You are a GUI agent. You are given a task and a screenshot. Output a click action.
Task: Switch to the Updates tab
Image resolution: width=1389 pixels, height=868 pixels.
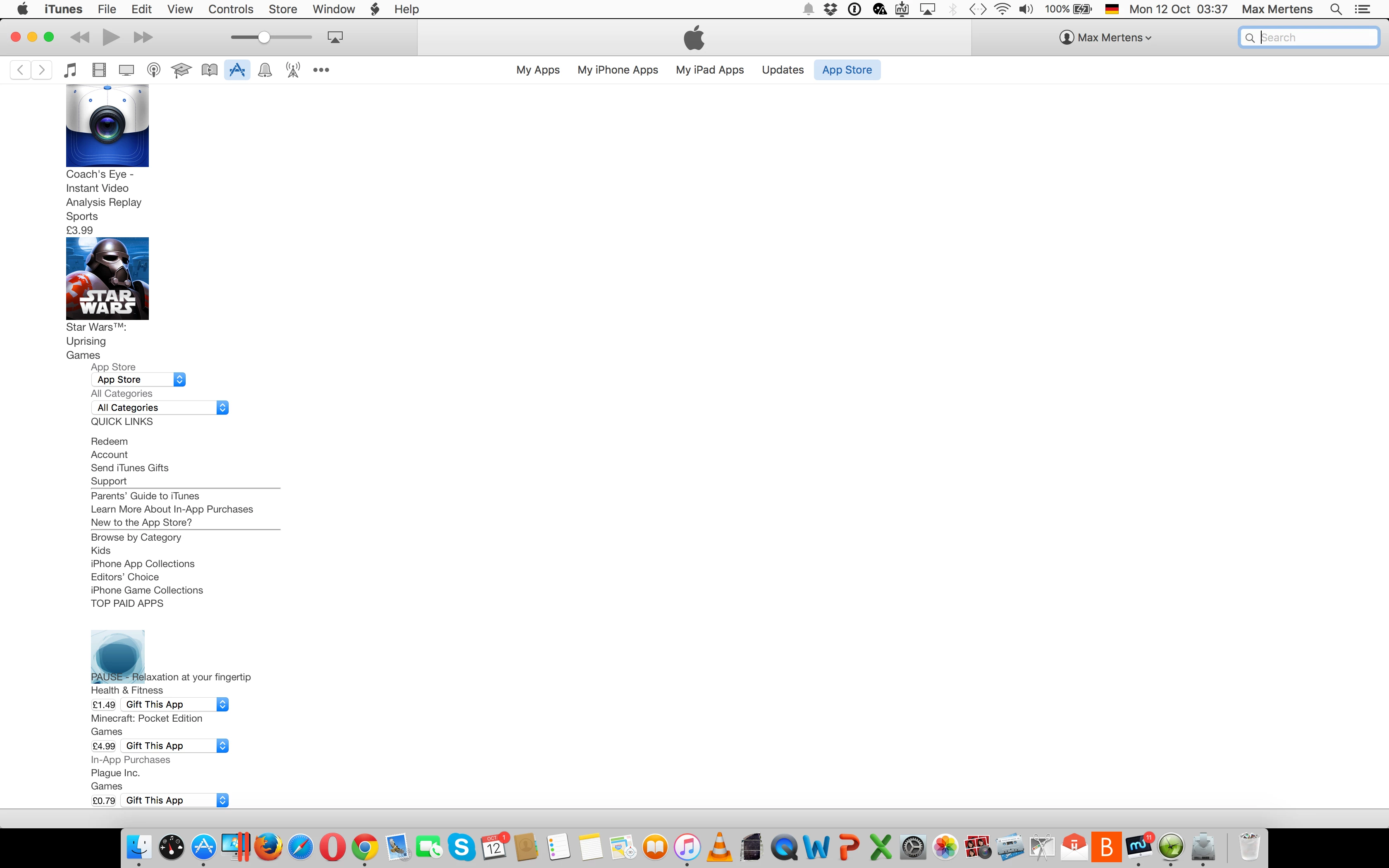(x=782, y=70)
